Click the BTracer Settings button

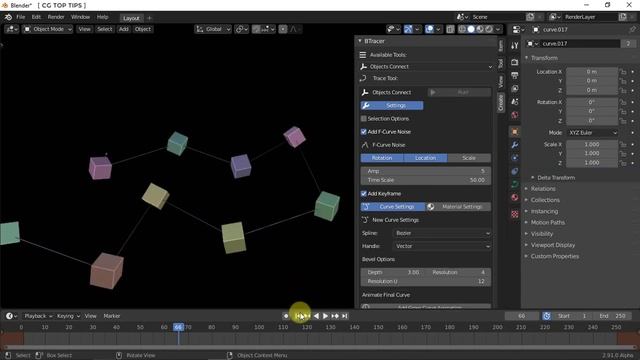tap(392, 105)
